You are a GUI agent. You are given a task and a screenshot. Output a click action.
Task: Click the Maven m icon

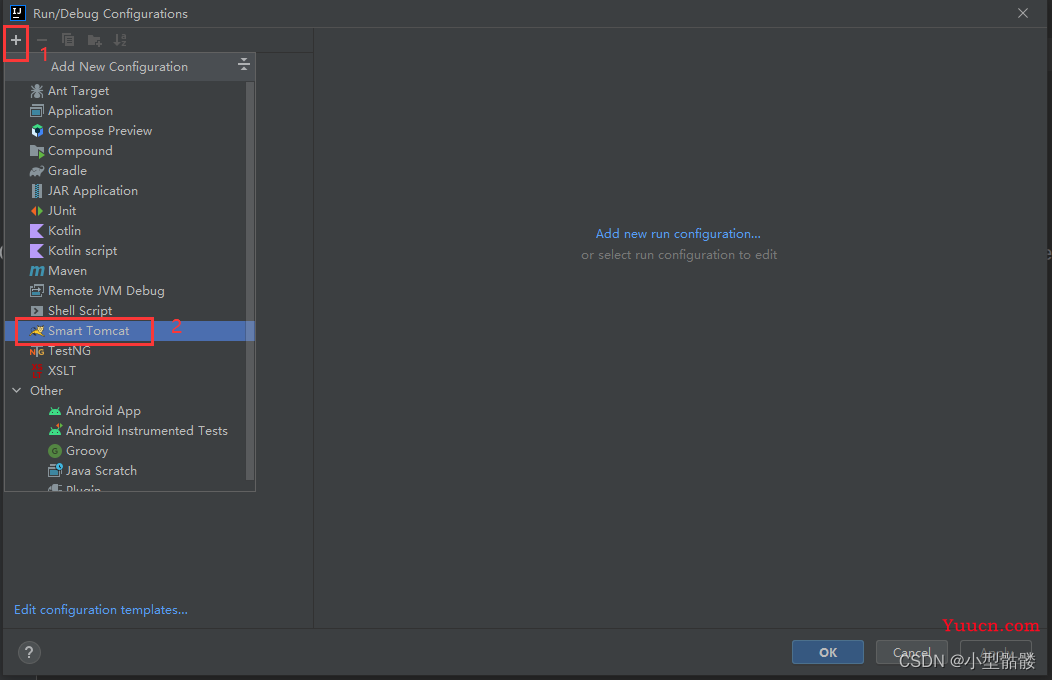click(x=37, y=271)
